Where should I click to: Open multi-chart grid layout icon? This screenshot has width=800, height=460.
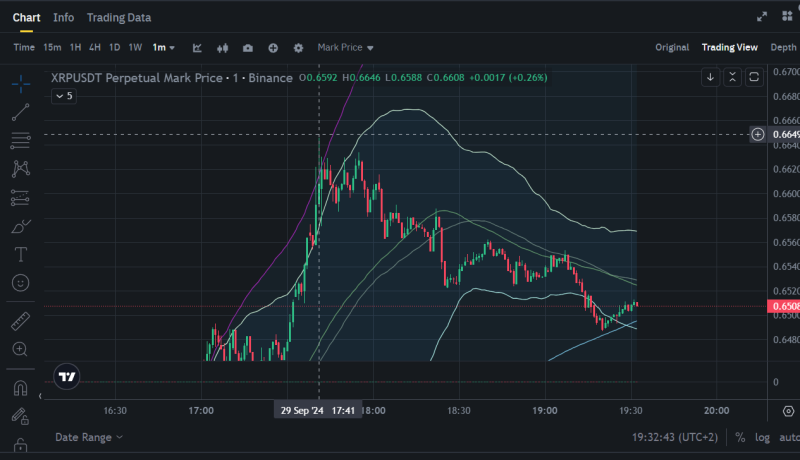pyautogui.click(x=787, y=16)
